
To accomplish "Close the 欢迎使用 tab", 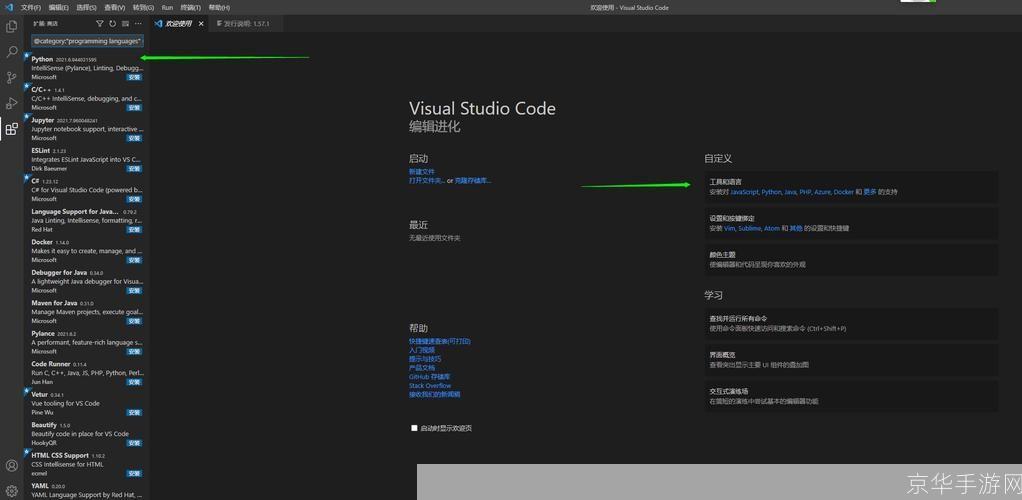I will [x=201, y=23].
